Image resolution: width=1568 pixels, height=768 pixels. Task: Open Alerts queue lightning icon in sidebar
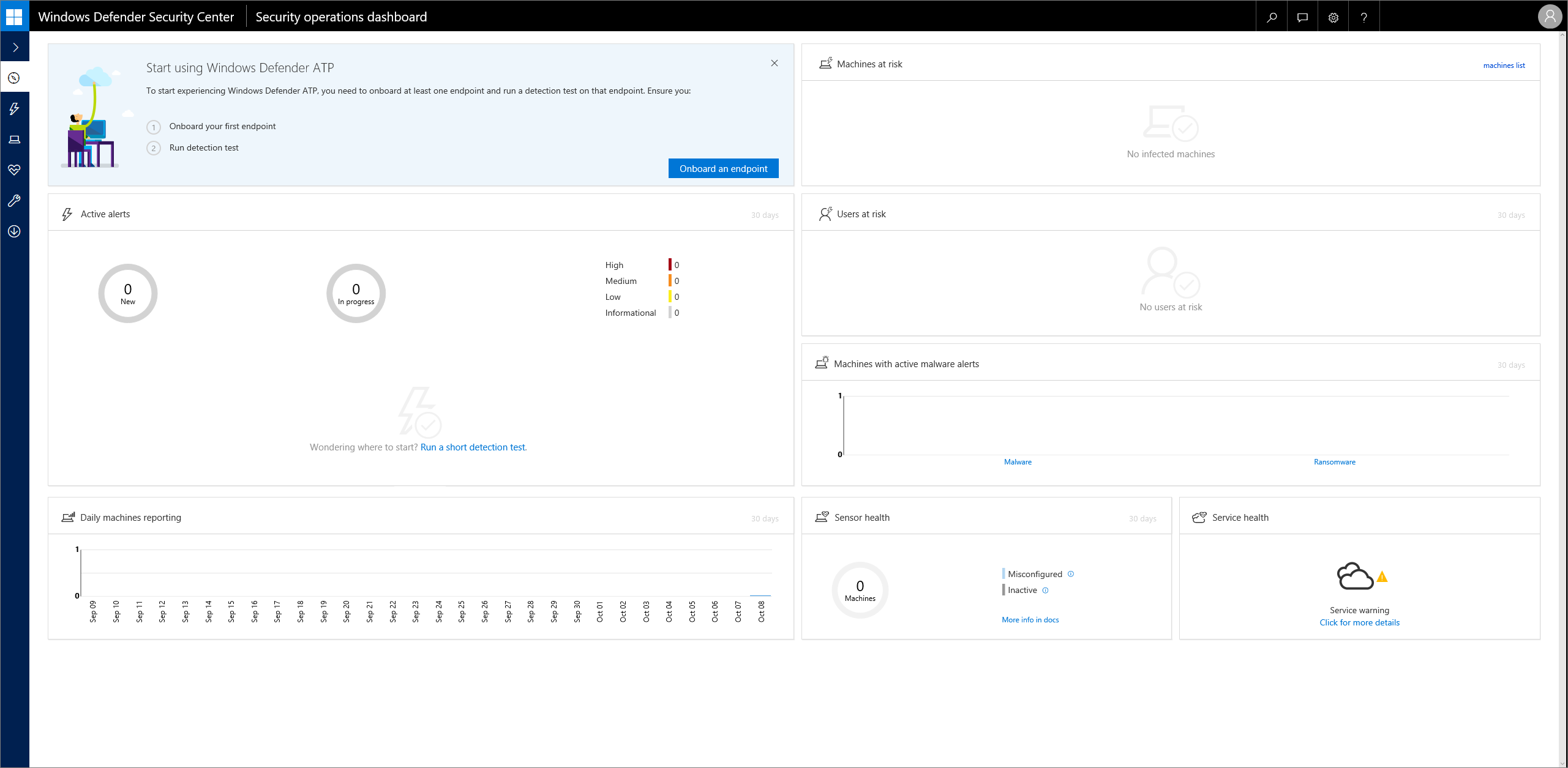pos(15,109)
